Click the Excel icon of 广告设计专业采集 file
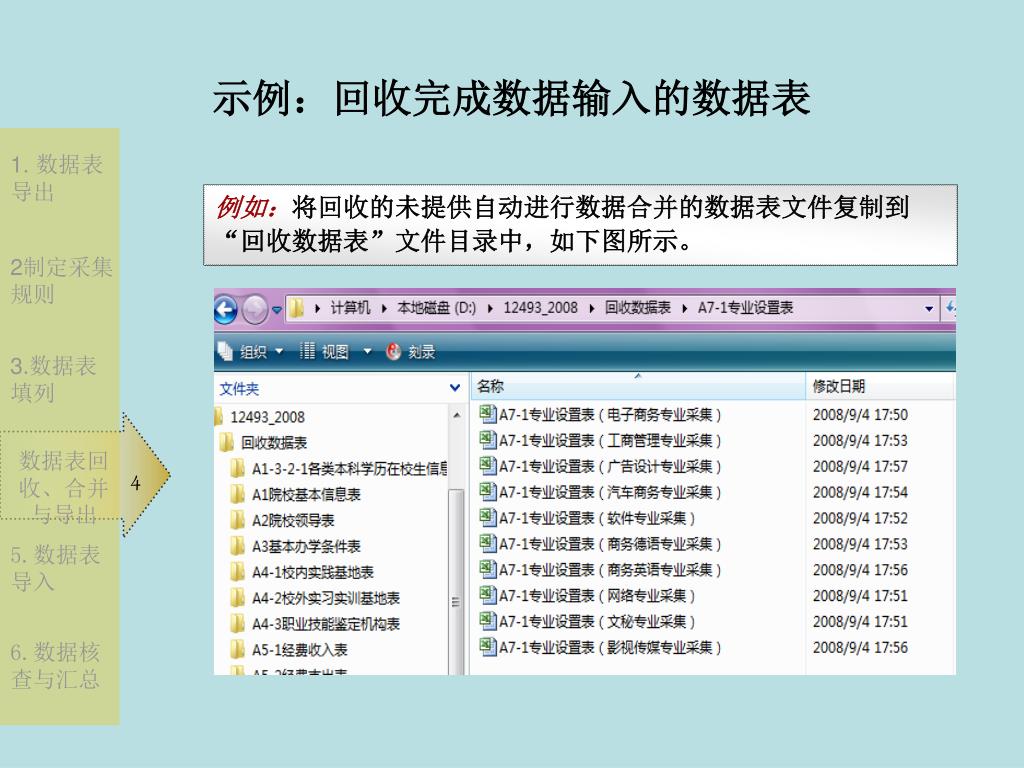Image resolution: width=1024 pixels, height=768 pixels. pyautogui.click(x=487, y=465)
